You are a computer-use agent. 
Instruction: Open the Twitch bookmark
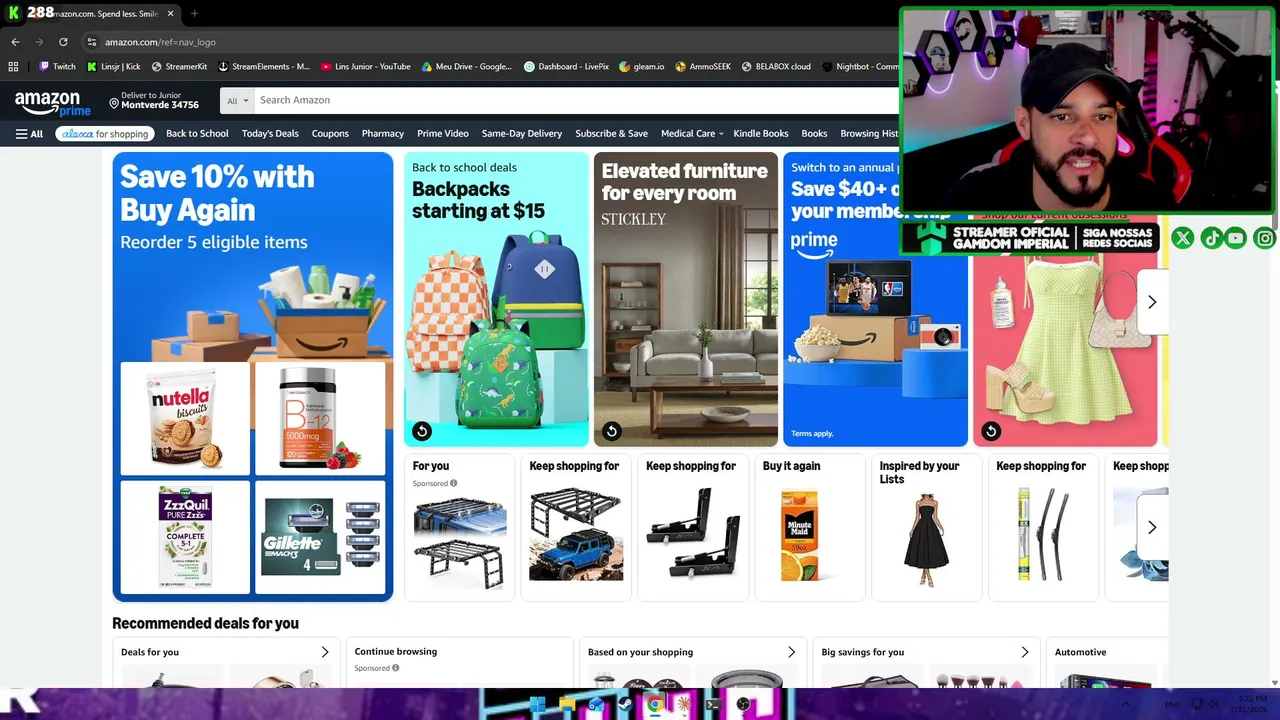tap(57, 67)
